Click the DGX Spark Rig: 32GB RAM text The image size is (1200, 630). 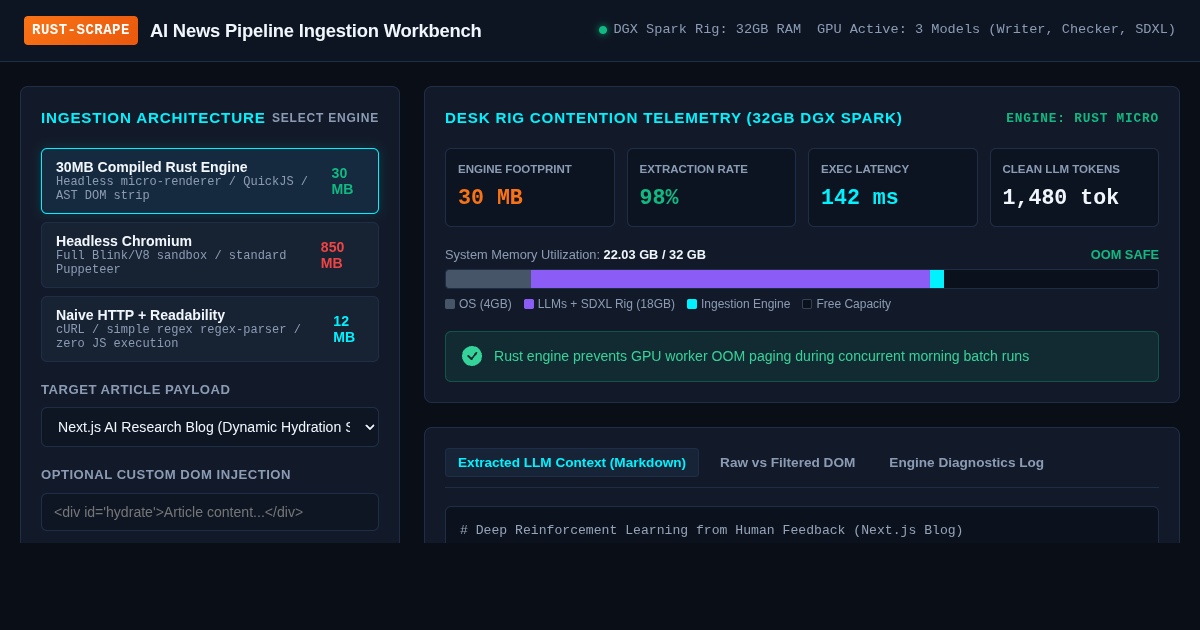point(707,30)
